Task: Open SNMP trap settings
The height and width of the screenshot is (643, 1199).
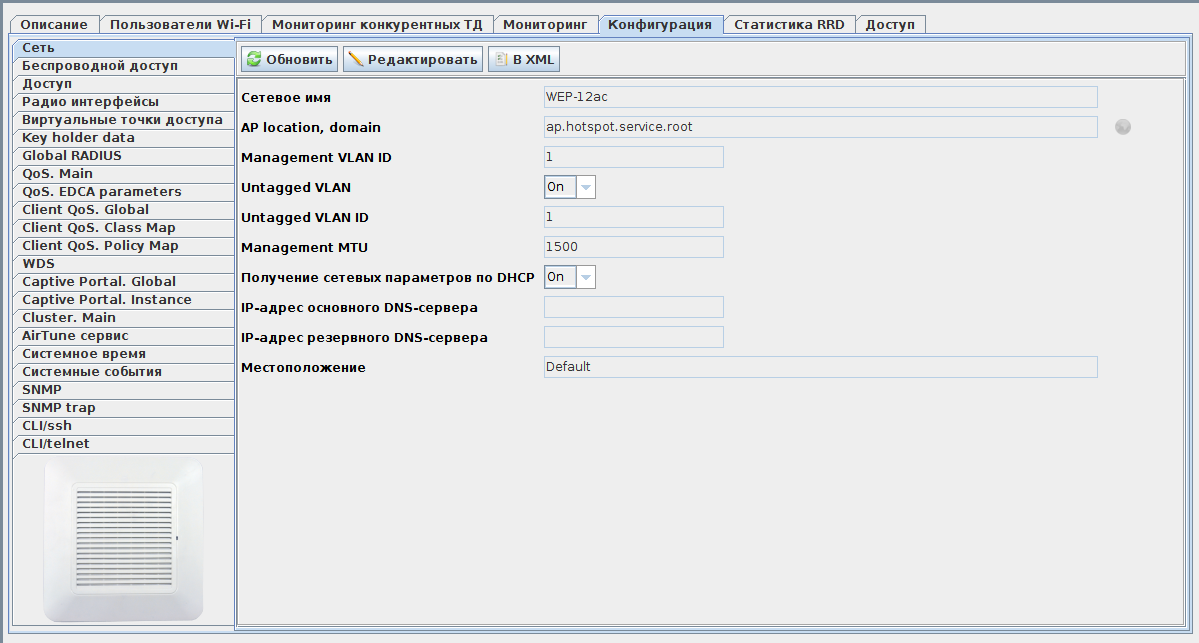Action: click(124, 408)
